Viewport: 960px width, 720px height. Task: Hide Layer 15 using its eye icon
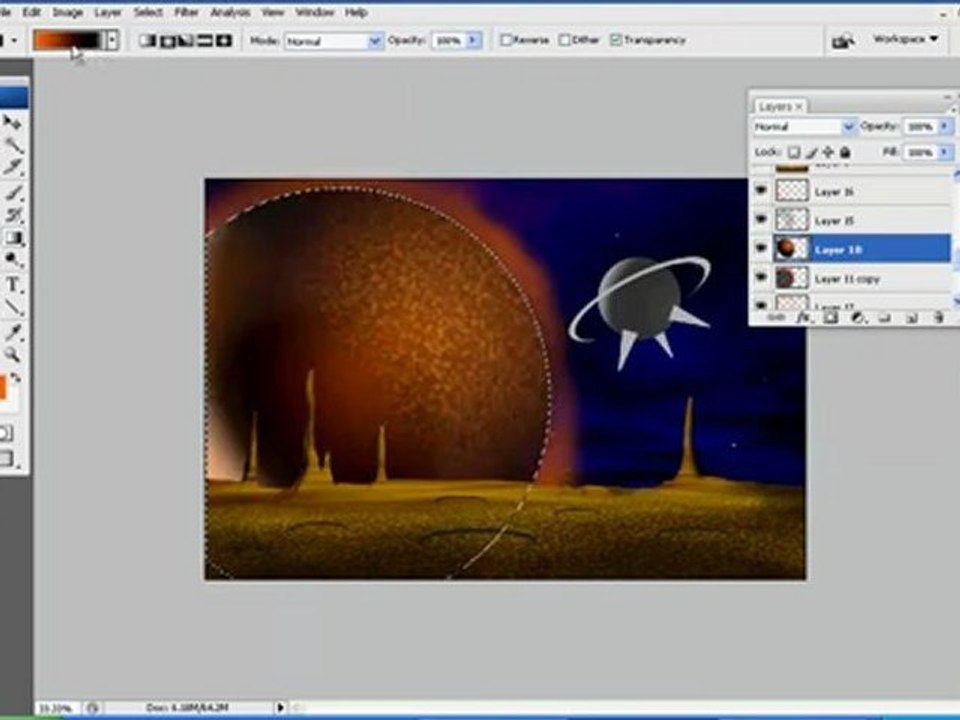pyautogui.click(x=761, y=219)
